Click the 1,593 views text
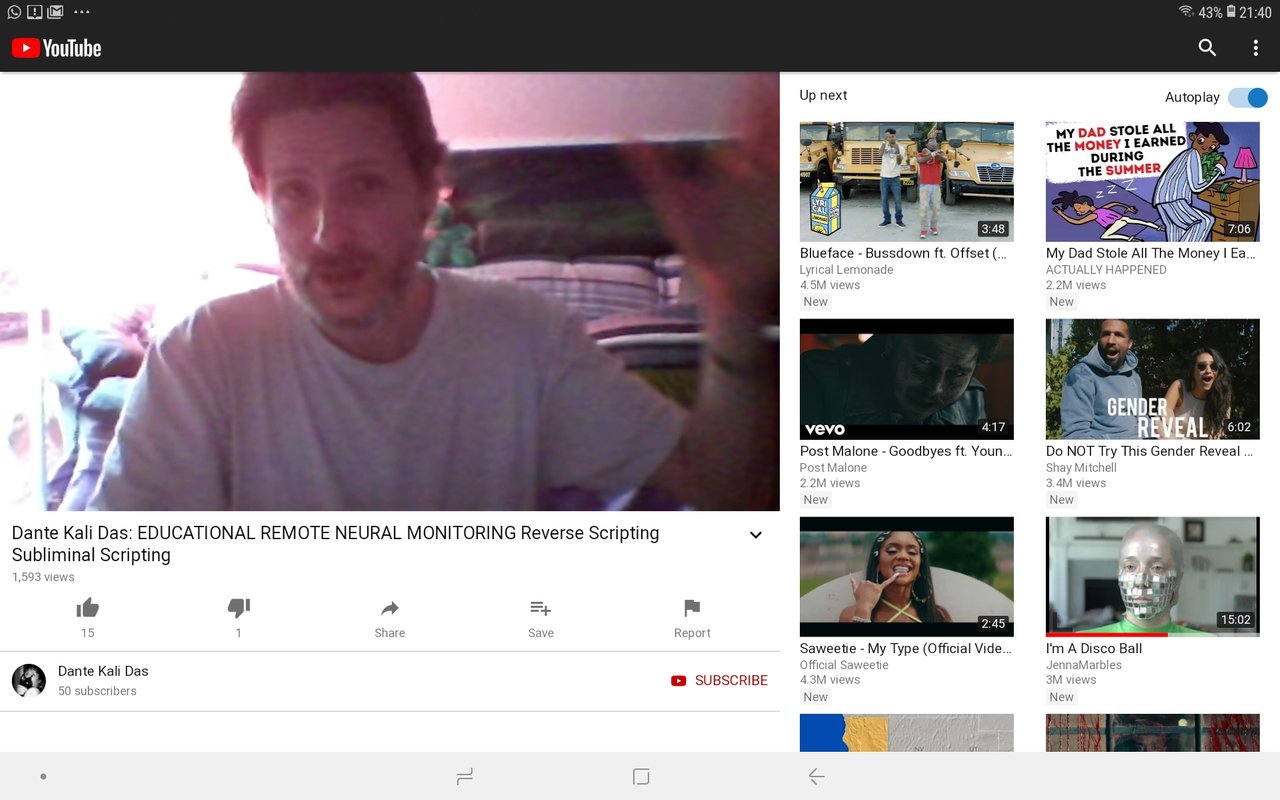 tap(43, 577)
